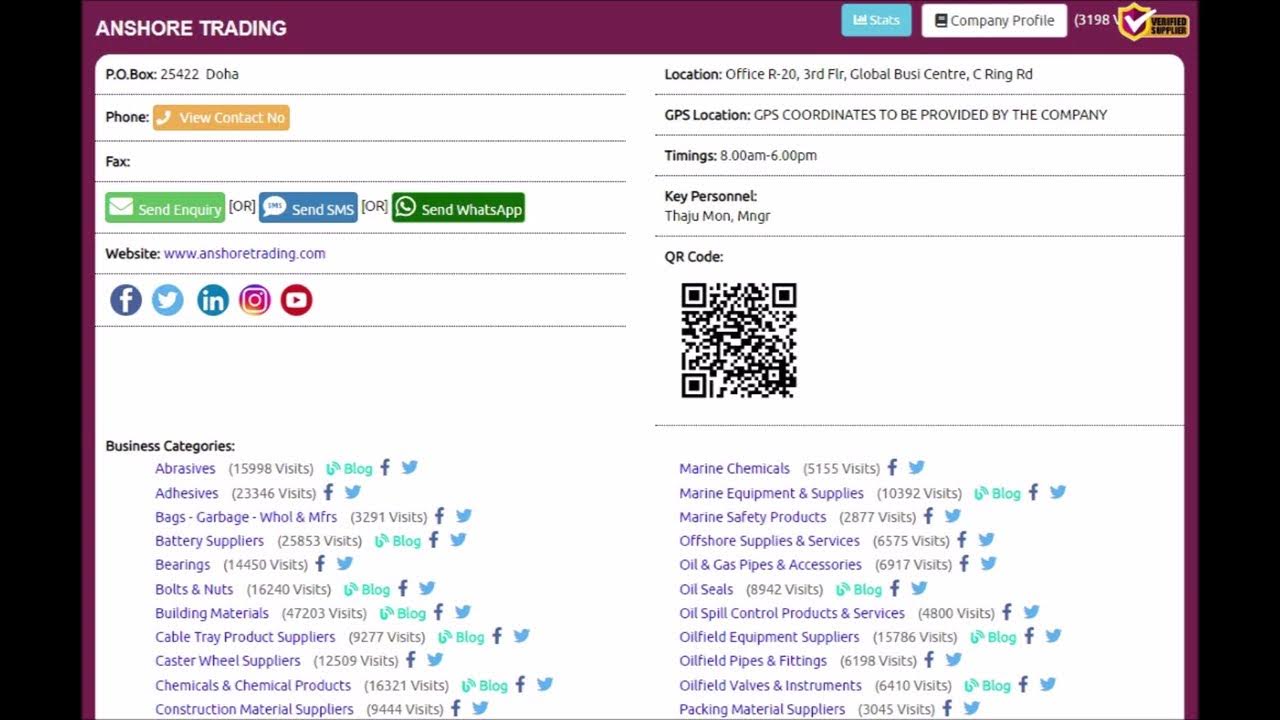Viewport: 1280px width, 720px height.
Task: Share Battery Suppliers category on Twitter
Action: click(x=458, y=540)
